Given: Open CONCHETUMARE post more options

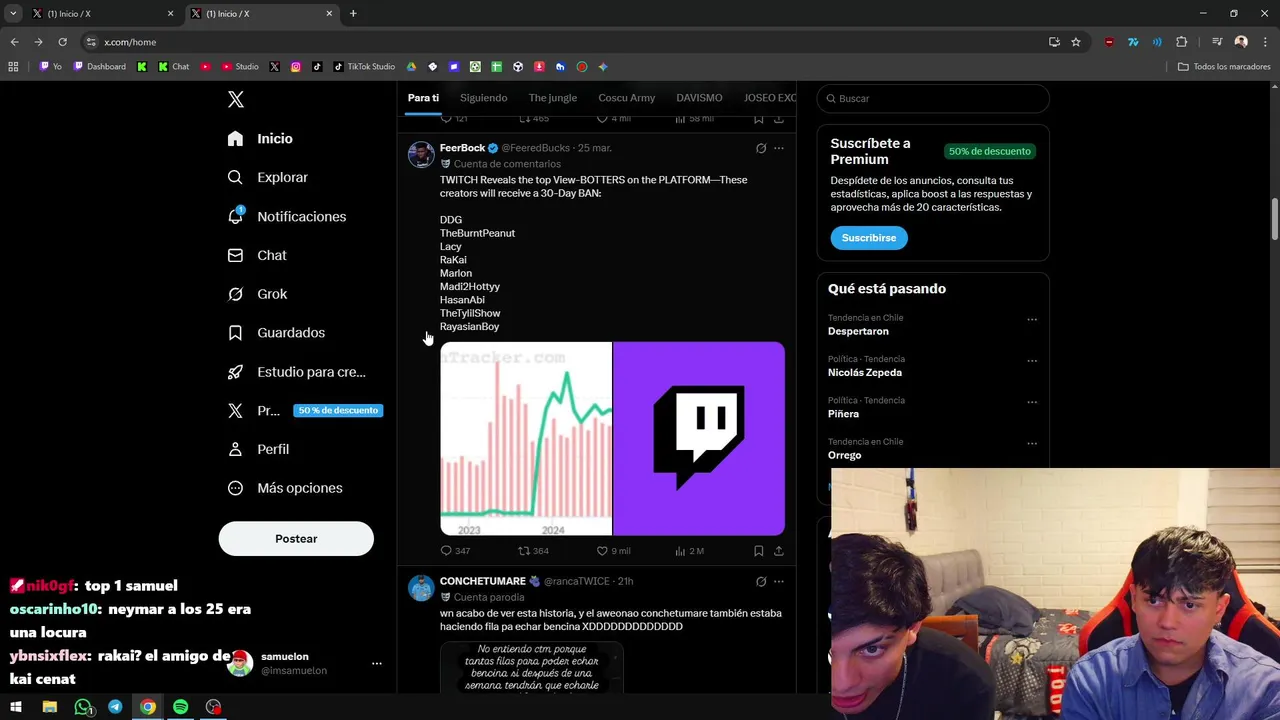Looking at the screenshot, I should click(x=779, y=581).
